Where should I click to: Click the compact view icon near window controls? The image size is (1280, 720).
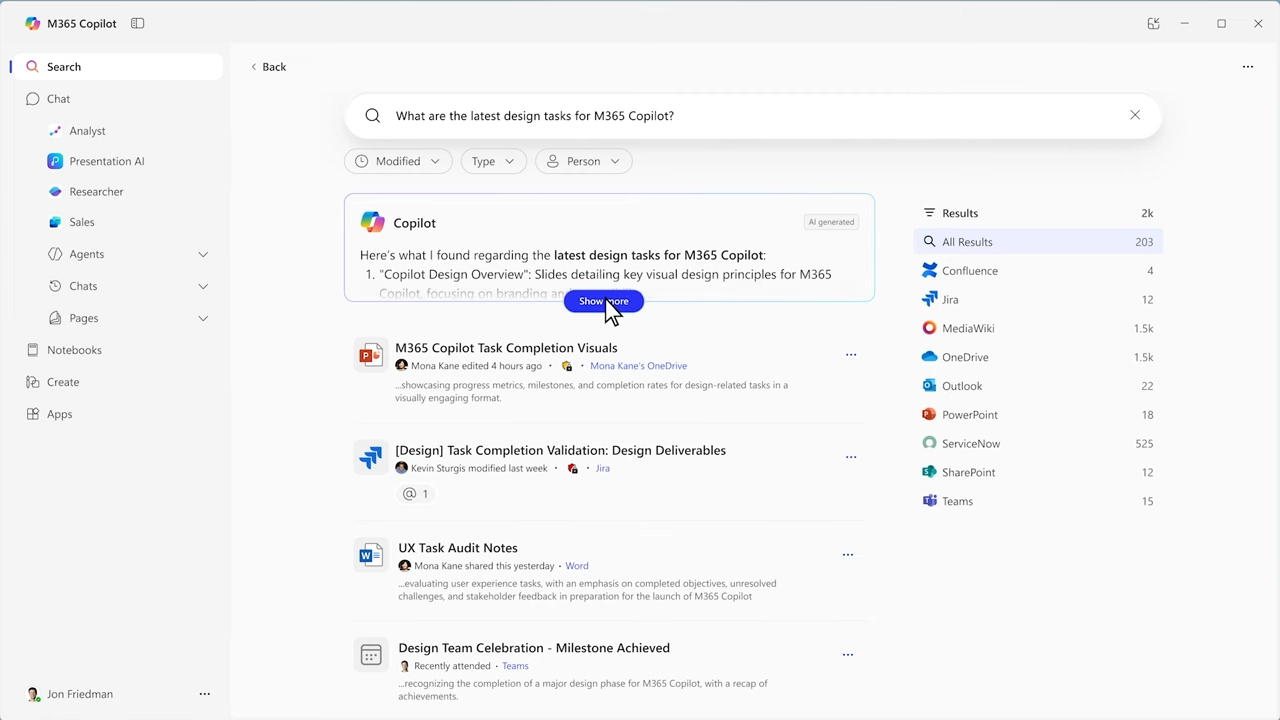pyautogui.click(x=1153, y=23)
